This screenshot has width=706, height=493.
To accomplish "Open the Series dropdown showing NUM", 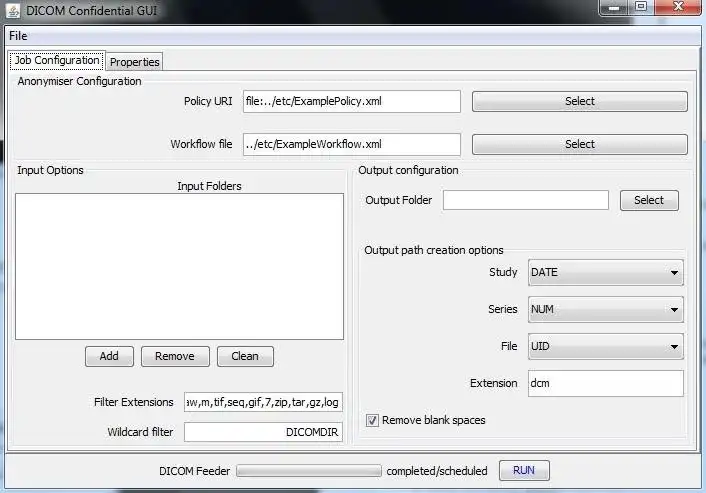I will [x=606, y=309].
